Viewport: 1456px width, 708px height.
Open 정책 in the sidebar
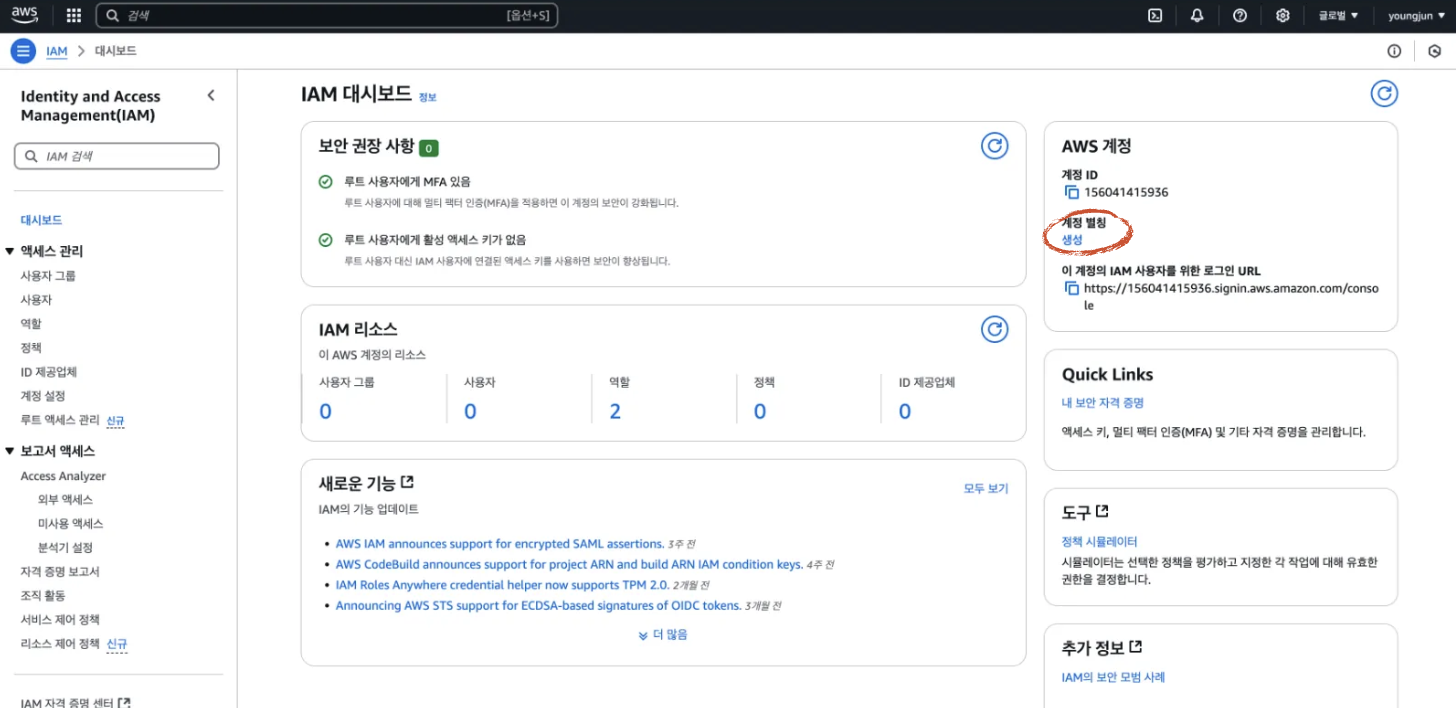click(31, 348)
